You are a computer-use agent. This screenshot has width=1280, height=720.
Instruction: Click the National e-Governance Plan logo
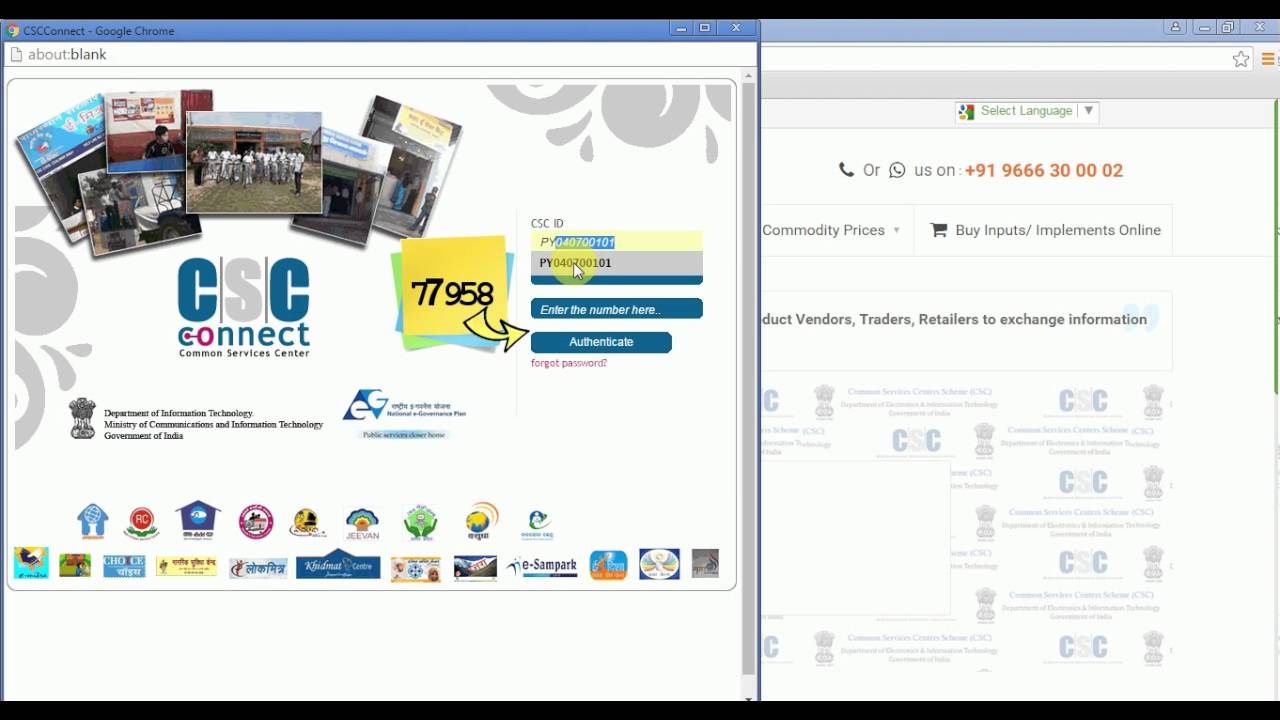pos(404,414)
